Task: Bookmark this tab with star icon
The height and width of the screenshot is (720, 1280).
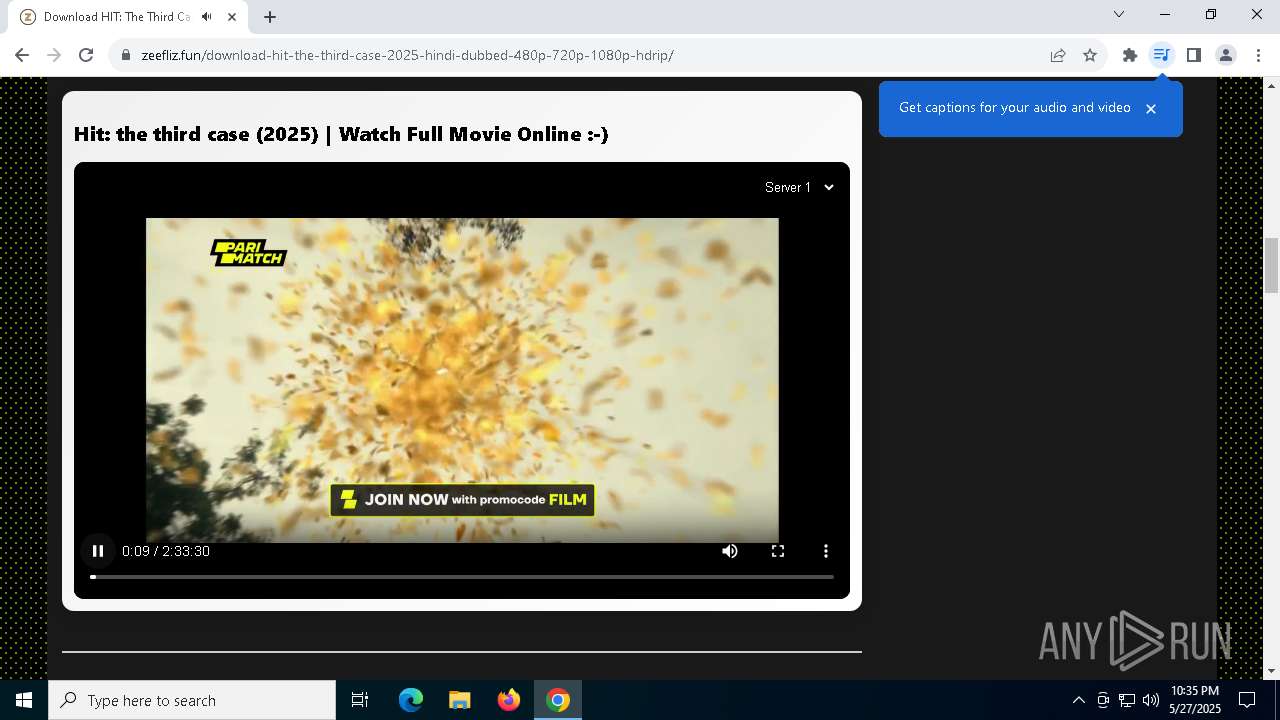Action: click(x=1090, y=55)
